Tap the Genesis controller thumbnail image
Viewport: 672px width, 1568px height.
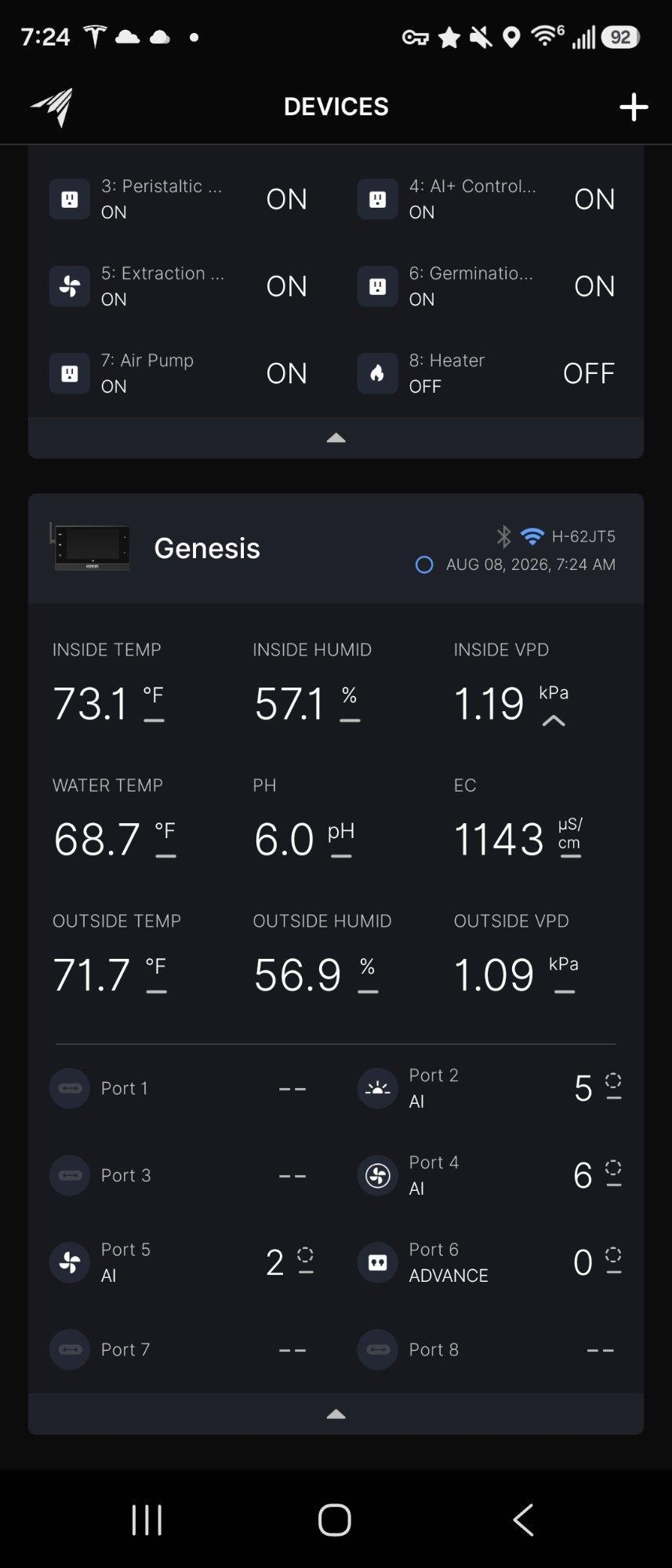click(x=90, y=546)
